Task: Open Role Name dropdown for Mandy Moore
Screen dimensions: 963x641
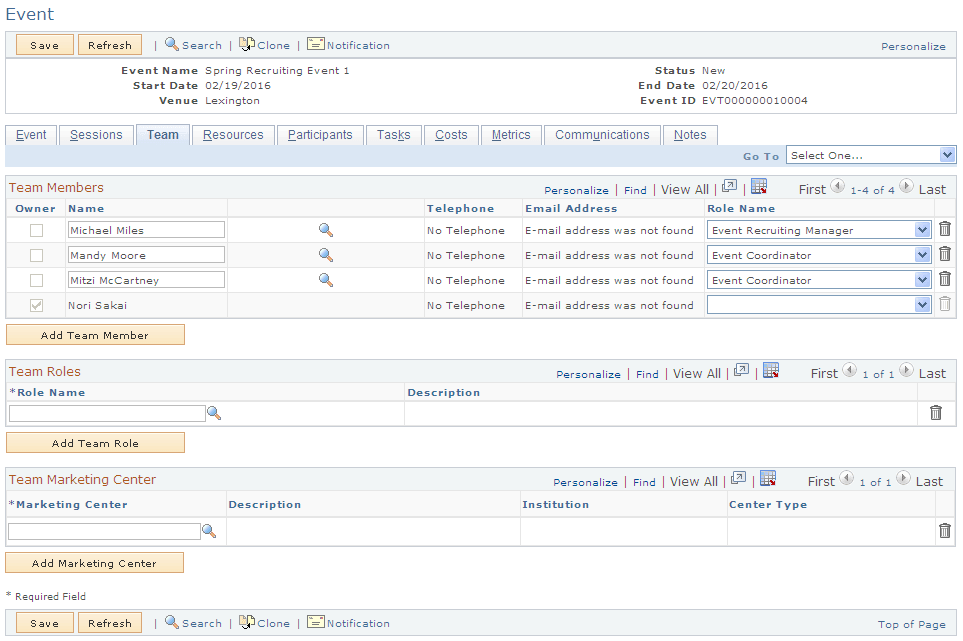Action: pos(819,255)
